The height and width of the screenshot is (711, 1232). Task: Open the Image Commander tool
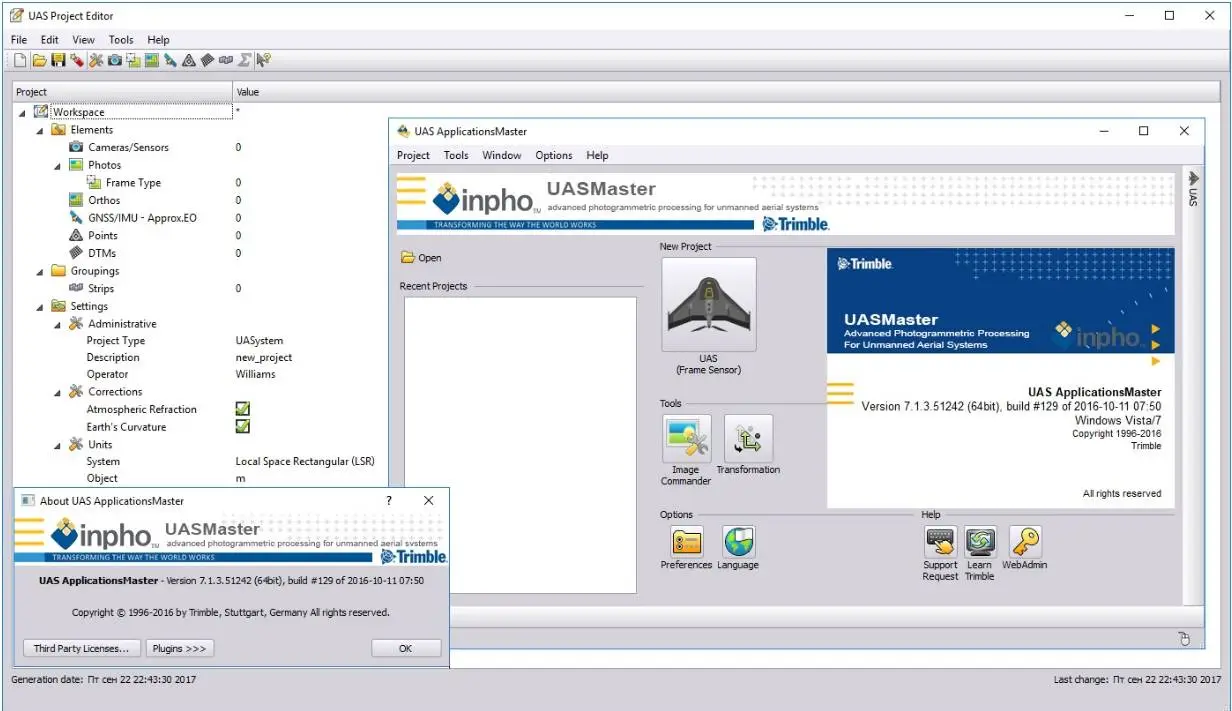[x=686, y=438]
